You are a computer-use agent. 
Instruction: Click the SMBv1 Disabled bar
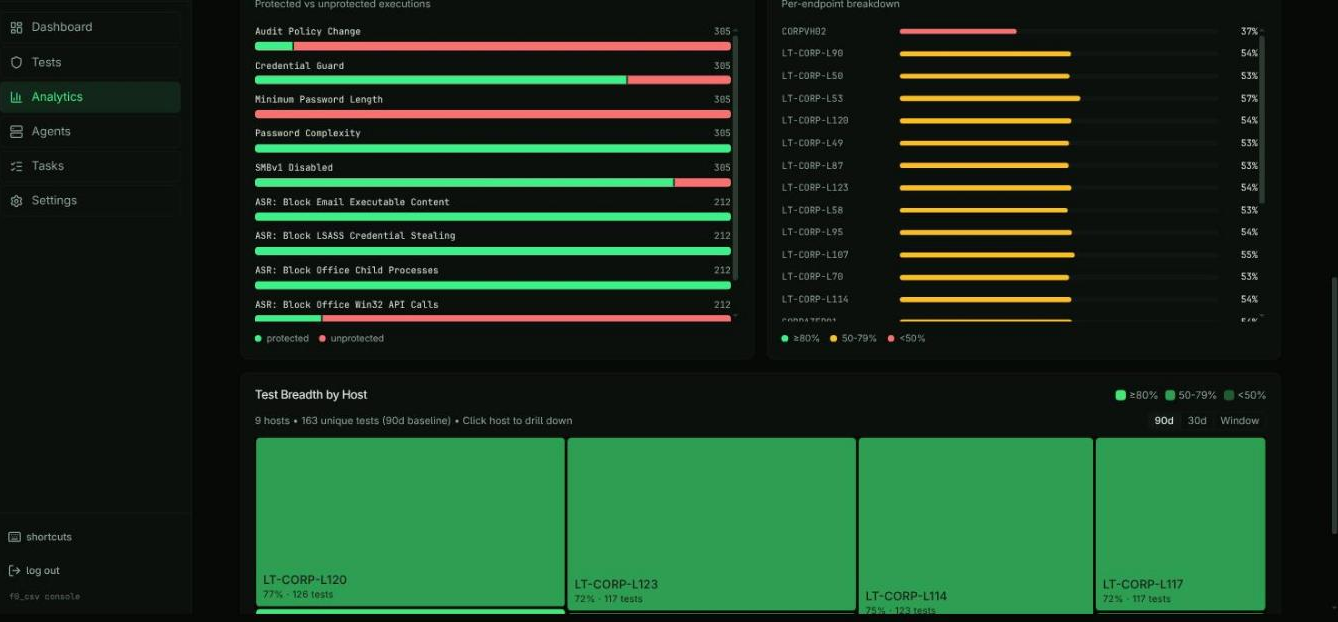pyautogui.click(x=493, y=182)
